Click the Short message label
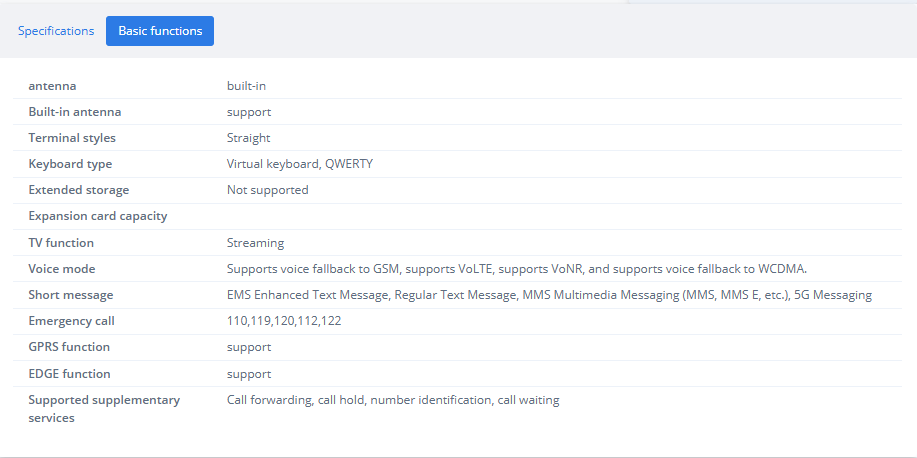This screenshot has width=917, height=458. pos(71,295)
